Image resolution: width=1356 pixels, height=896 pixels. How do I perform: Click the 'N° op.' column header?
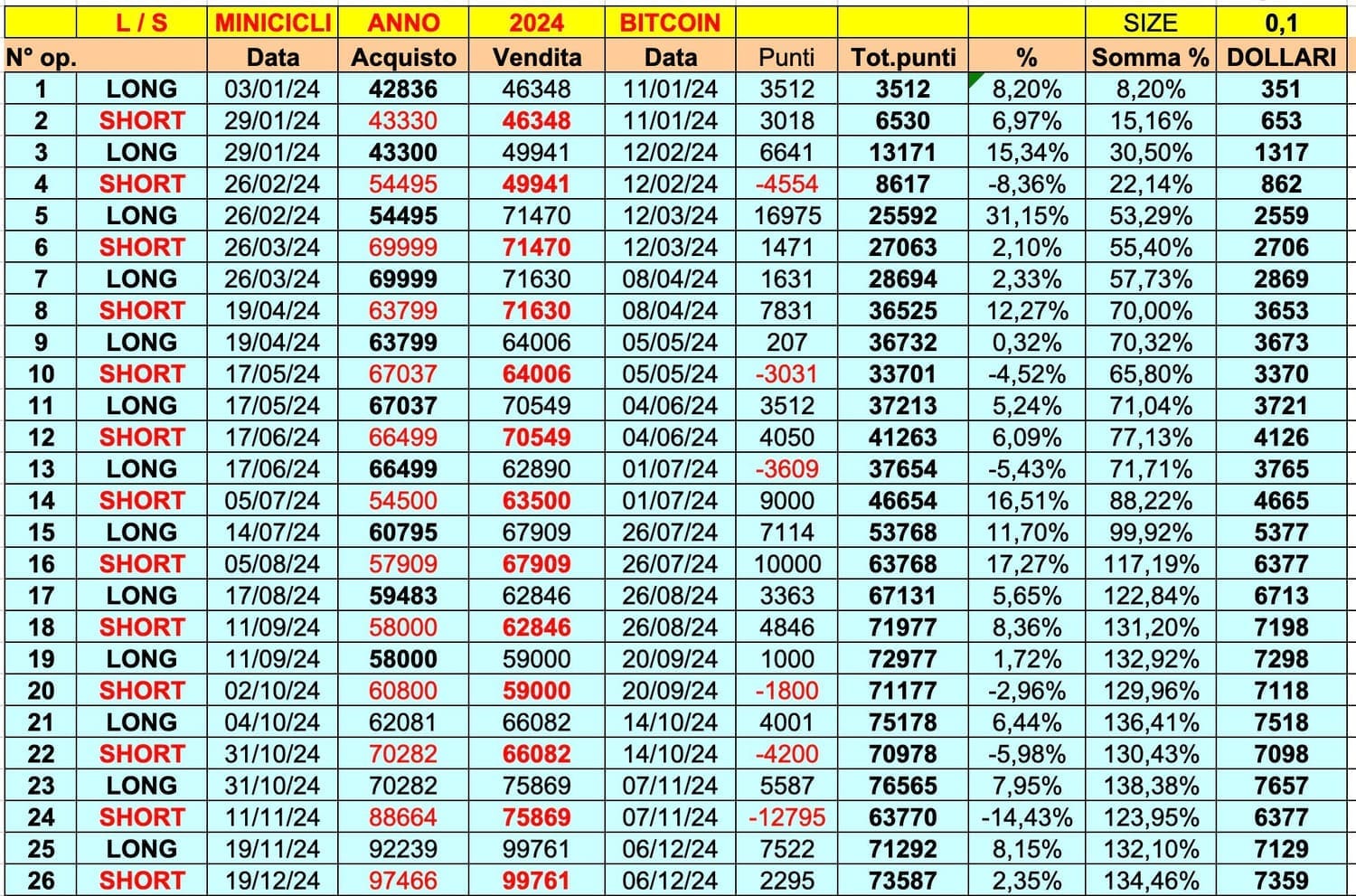point(41,57)
